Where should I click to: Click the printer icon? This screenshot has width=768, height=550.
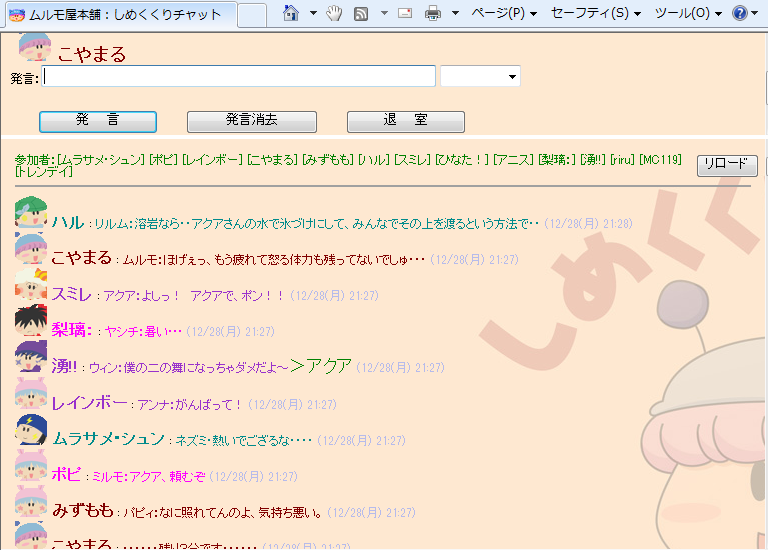(432, 13)
